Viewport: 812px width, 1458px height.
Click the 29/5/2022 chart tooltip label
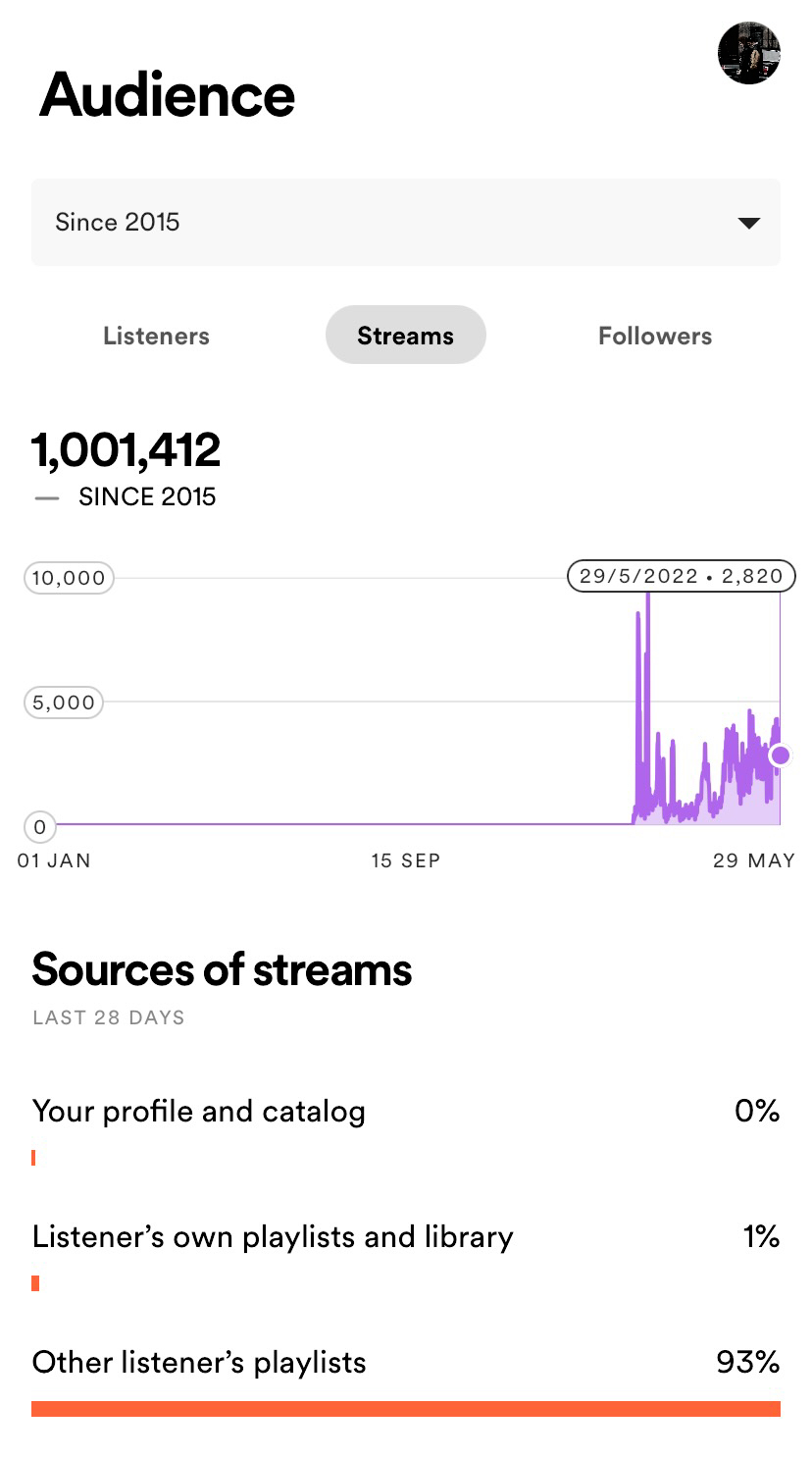[x=681, y=576]
